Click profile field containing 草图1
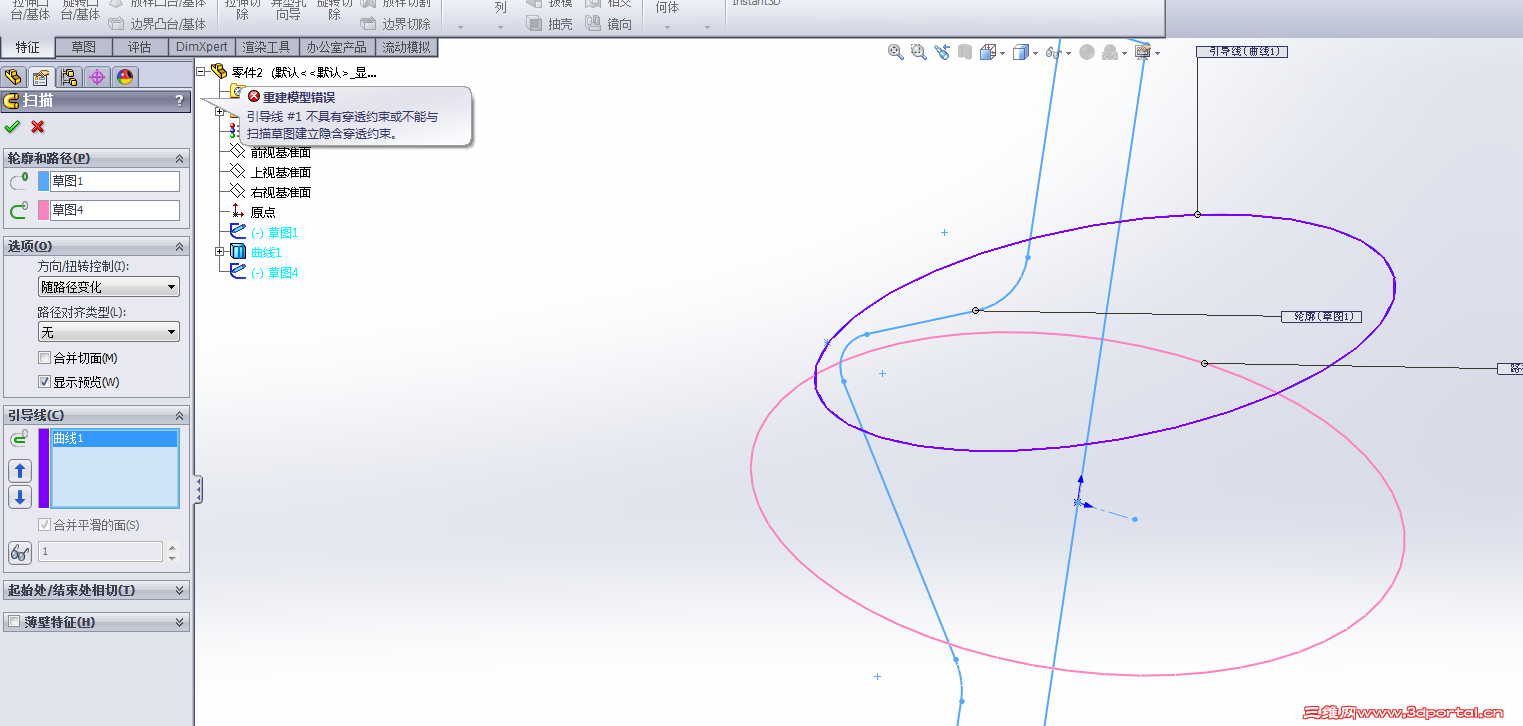The width and height of the screenshot is (1523, 726). [x=115, y=181]
